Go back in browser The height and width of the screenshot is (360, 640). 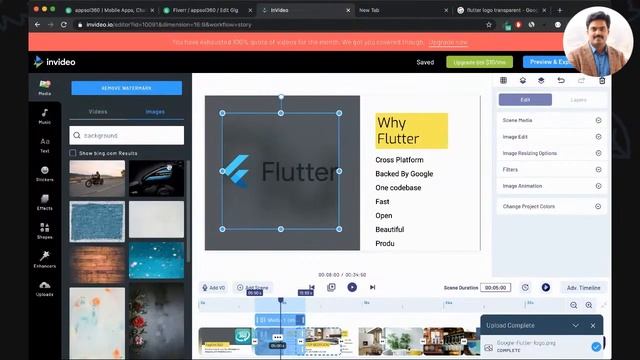tap(38, 25)
